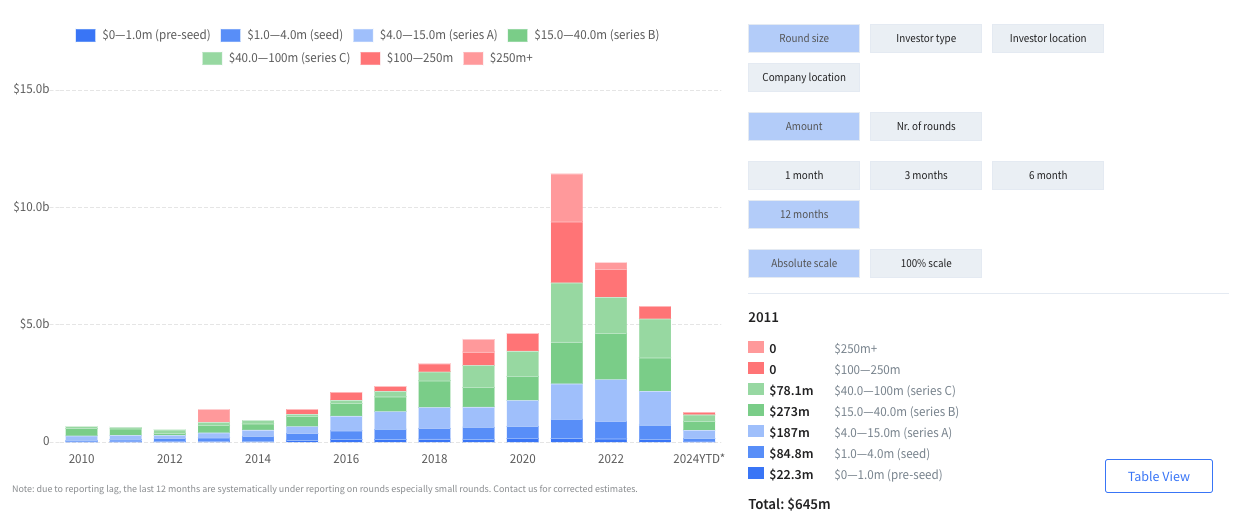Select the Round size breakdown

click(803, 39)
